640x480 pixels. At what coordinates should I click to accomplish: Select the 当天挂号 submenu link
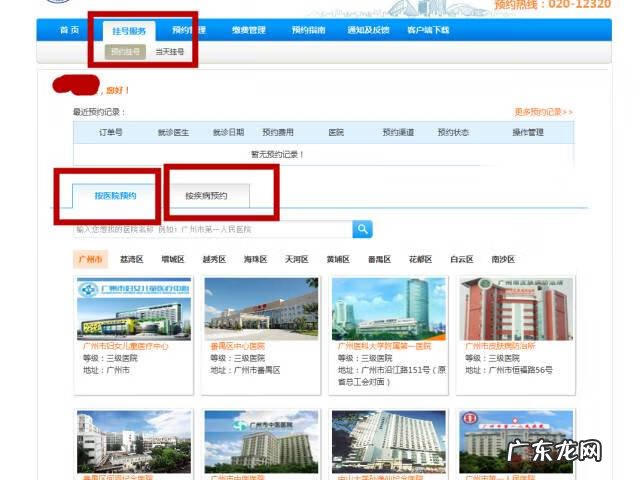click(x=169, y=52)
